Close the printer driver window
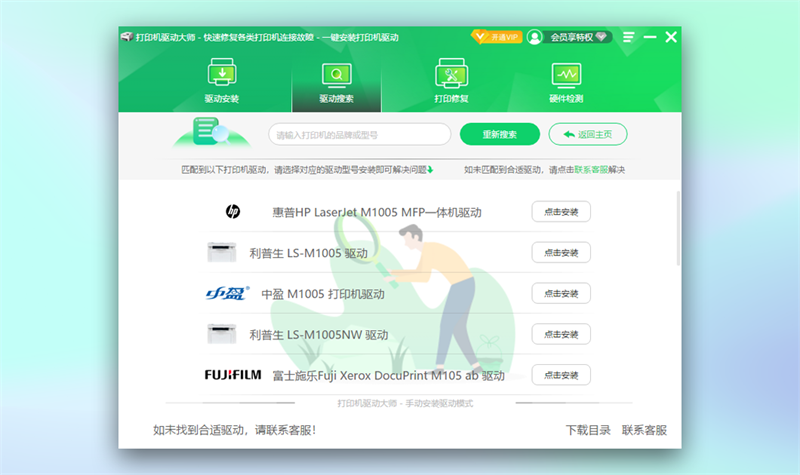Screen dimensions: 800x475 tap(671, 37)
